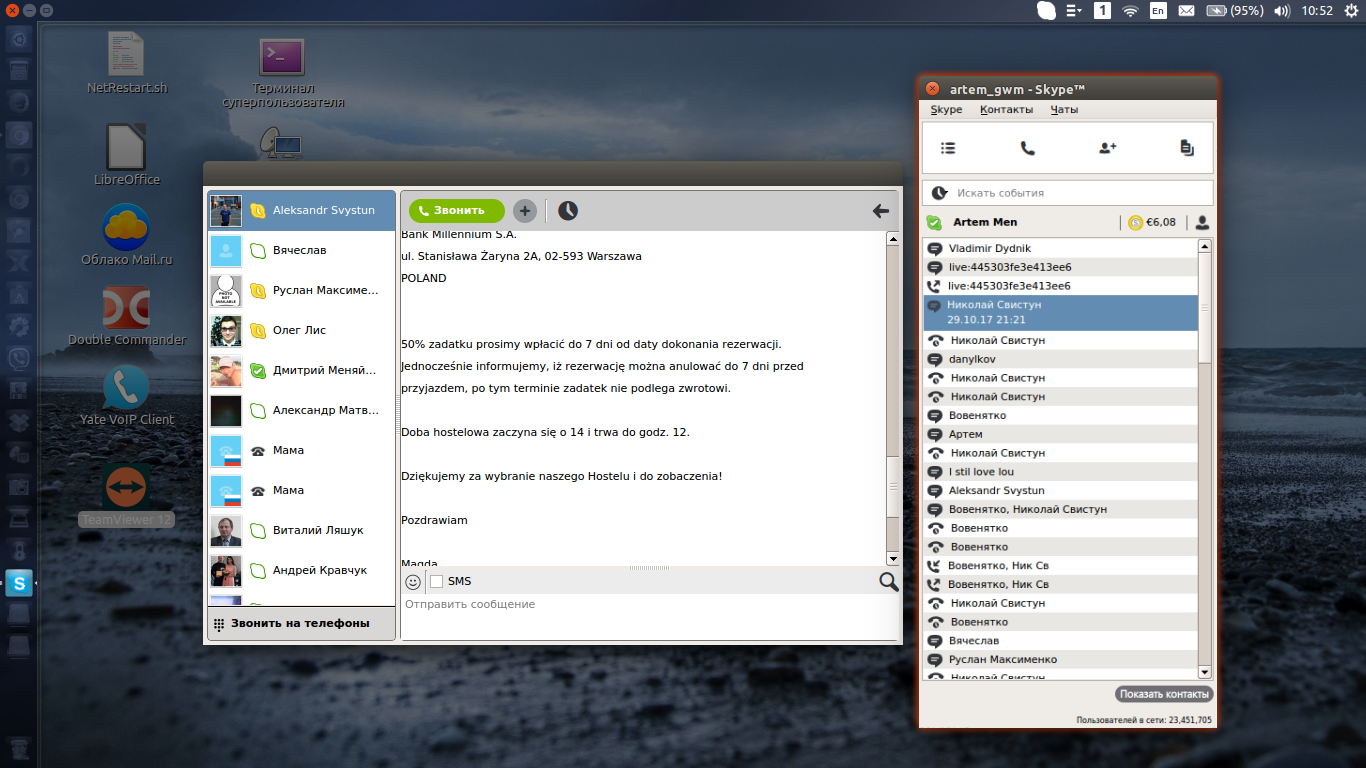
Task: Select contact Виталий Ляшук
Action: 301,530
